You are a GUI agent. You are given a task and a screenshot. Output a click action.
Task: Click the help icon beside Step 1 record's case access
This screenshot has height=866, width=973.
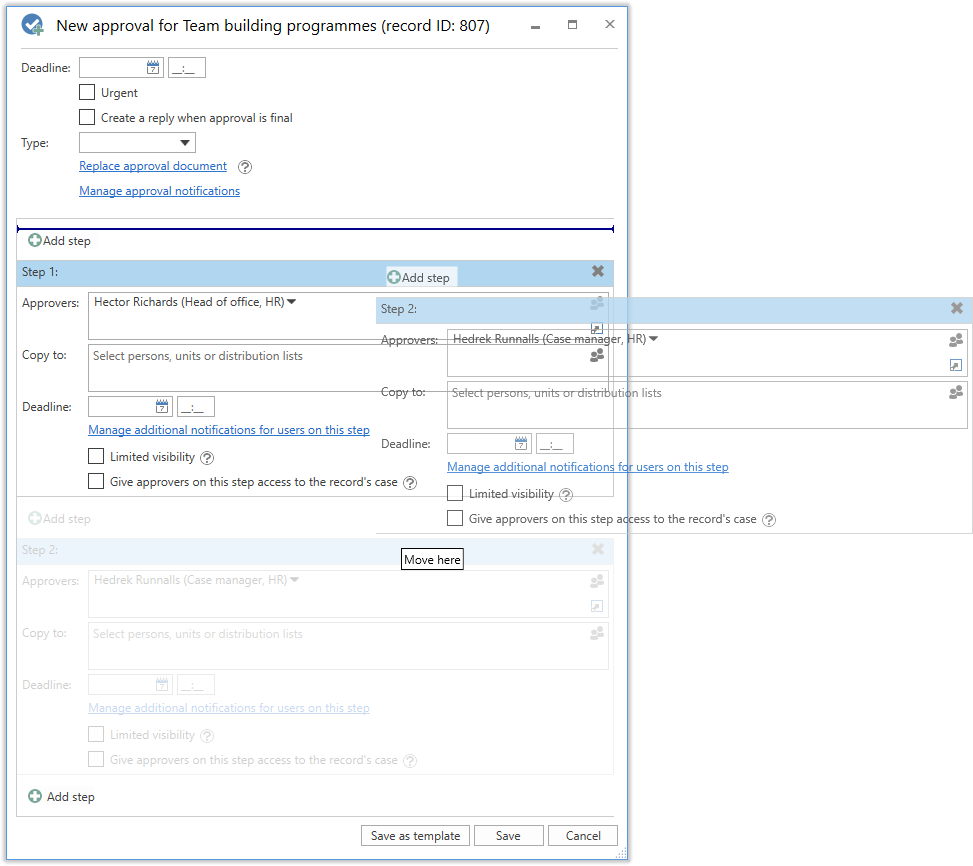(x=409, y=483)
